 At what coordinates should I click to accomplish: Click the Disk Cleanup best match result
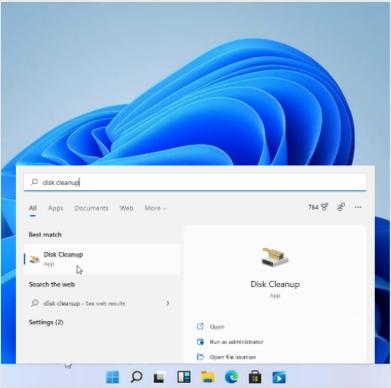(x=102, y=259)
